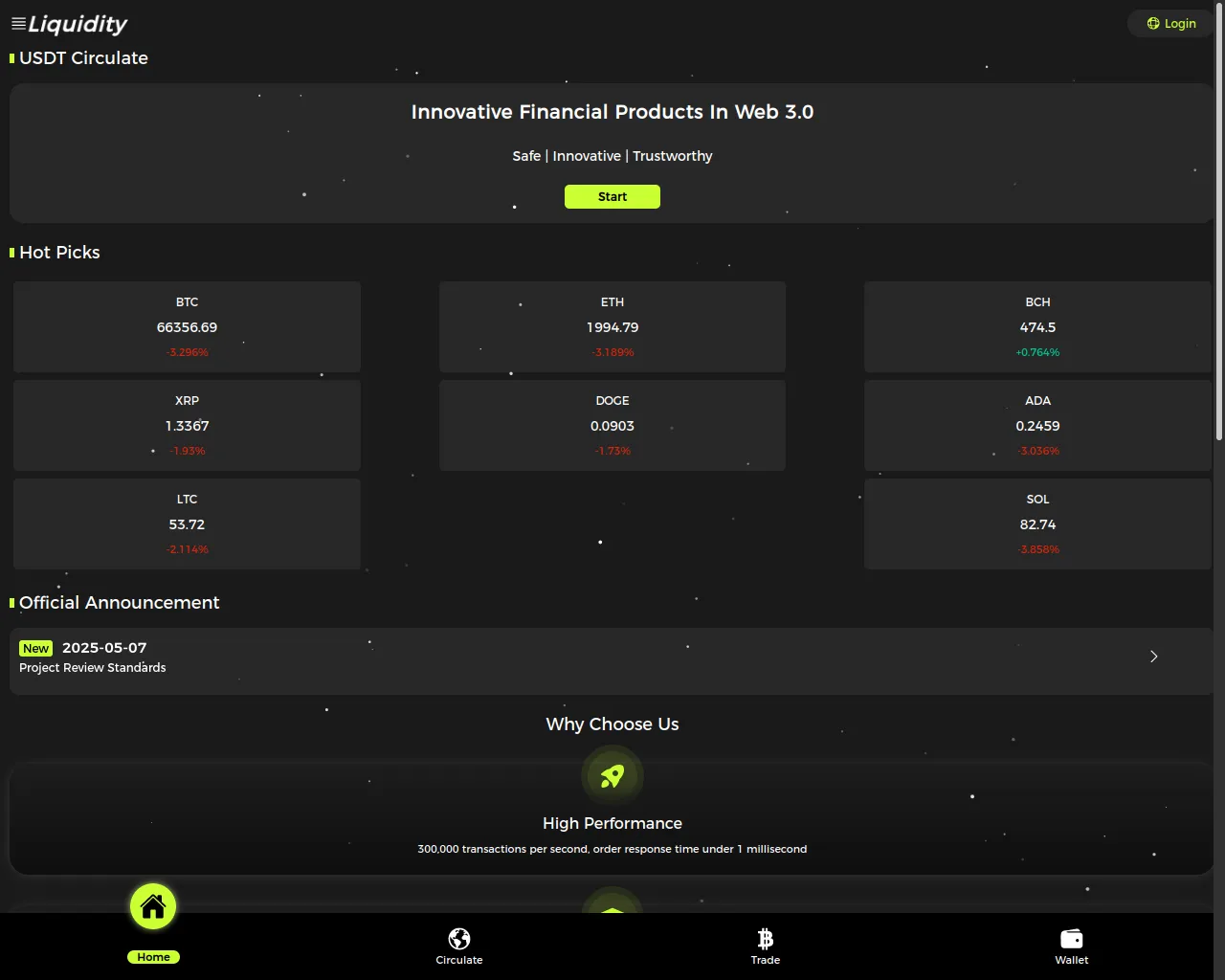
Task: Click the Login button text
Action: [x=1180, y=23]
